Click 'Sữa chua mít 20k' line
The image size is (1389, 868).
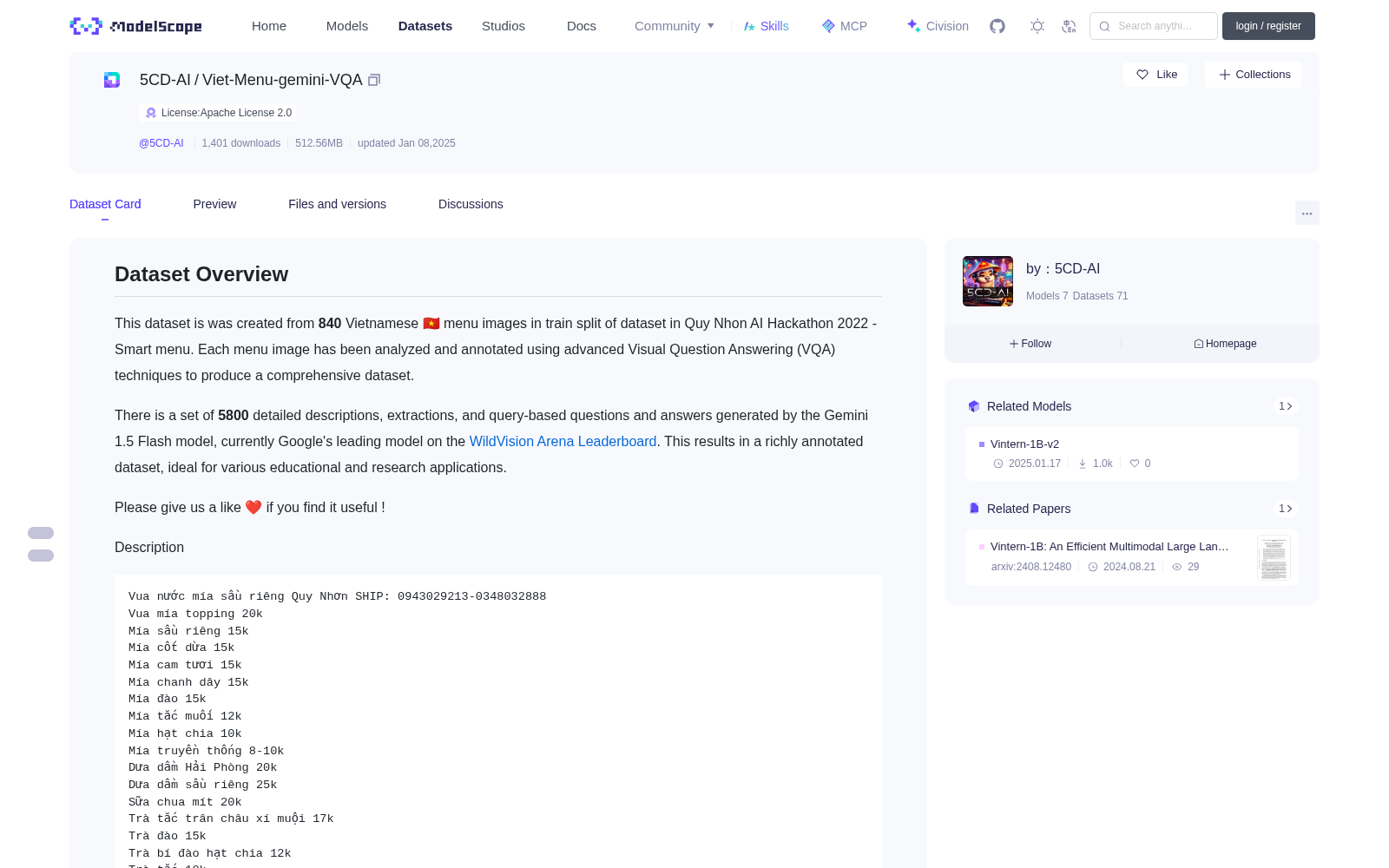(185, 802)
